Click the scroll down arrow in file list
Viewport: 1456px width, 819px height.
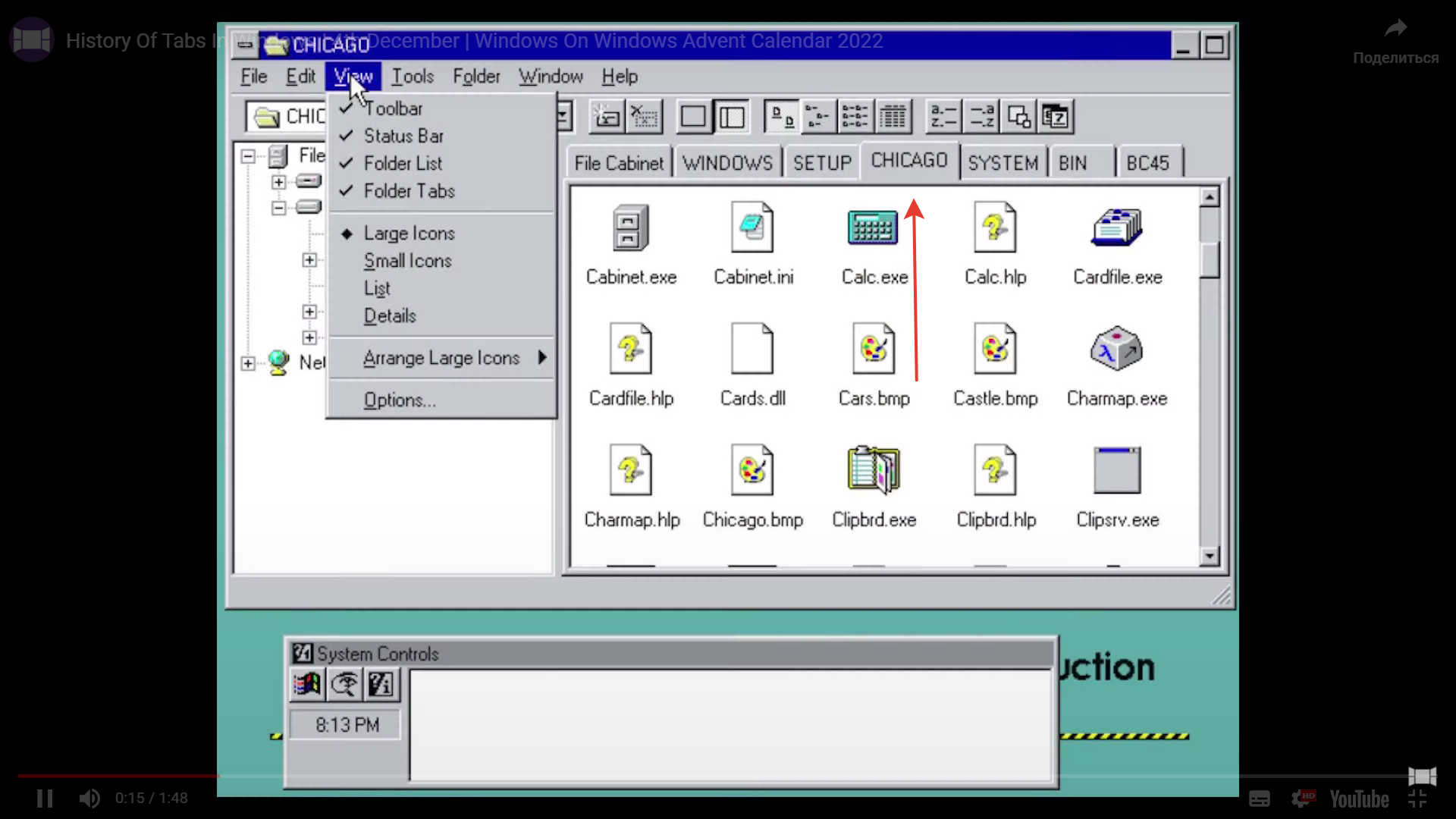tap(1210, 556)
